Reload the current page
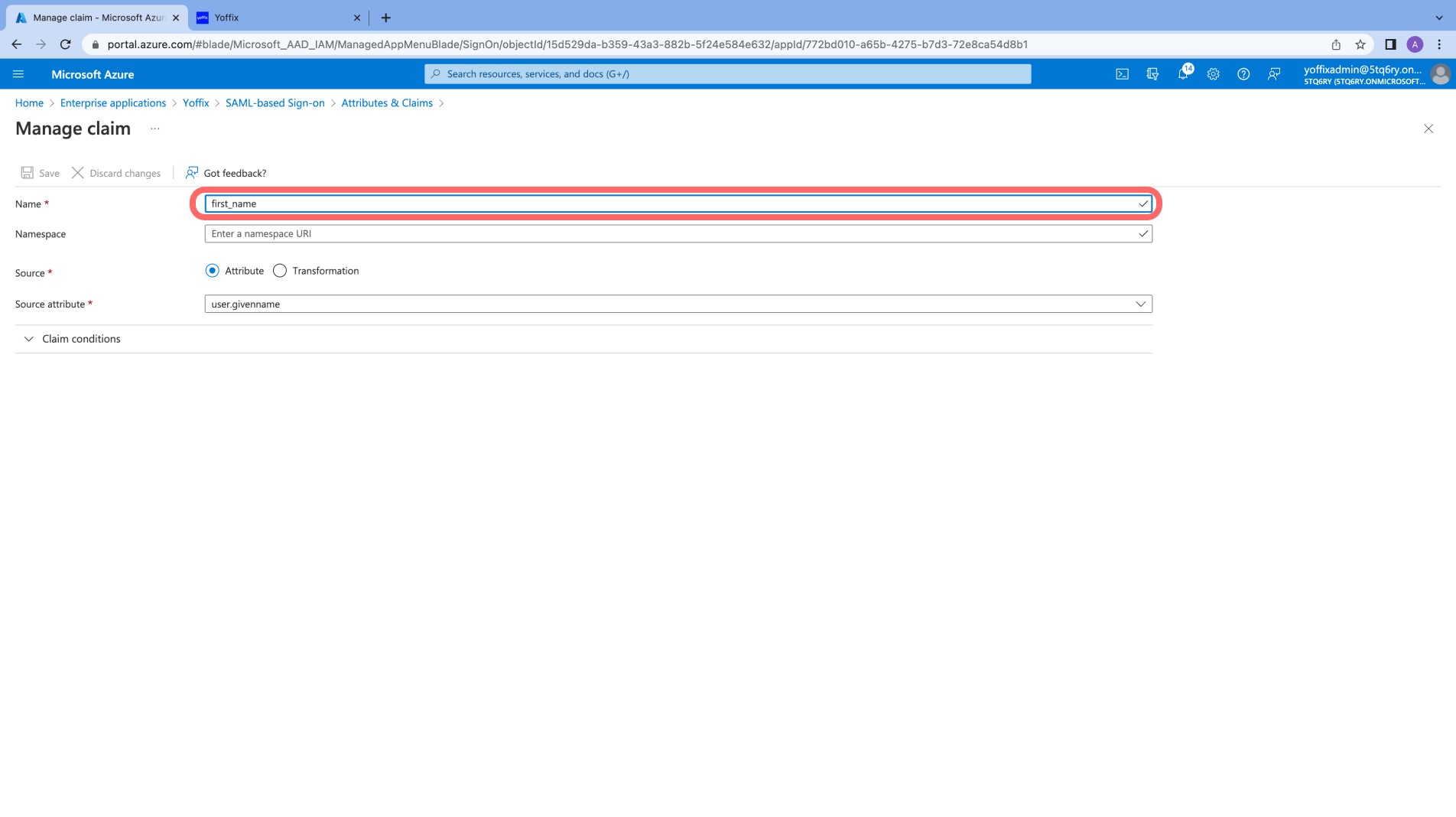Image resolution: width=1456 pixels, height=817 pixels. pos(66,44)
